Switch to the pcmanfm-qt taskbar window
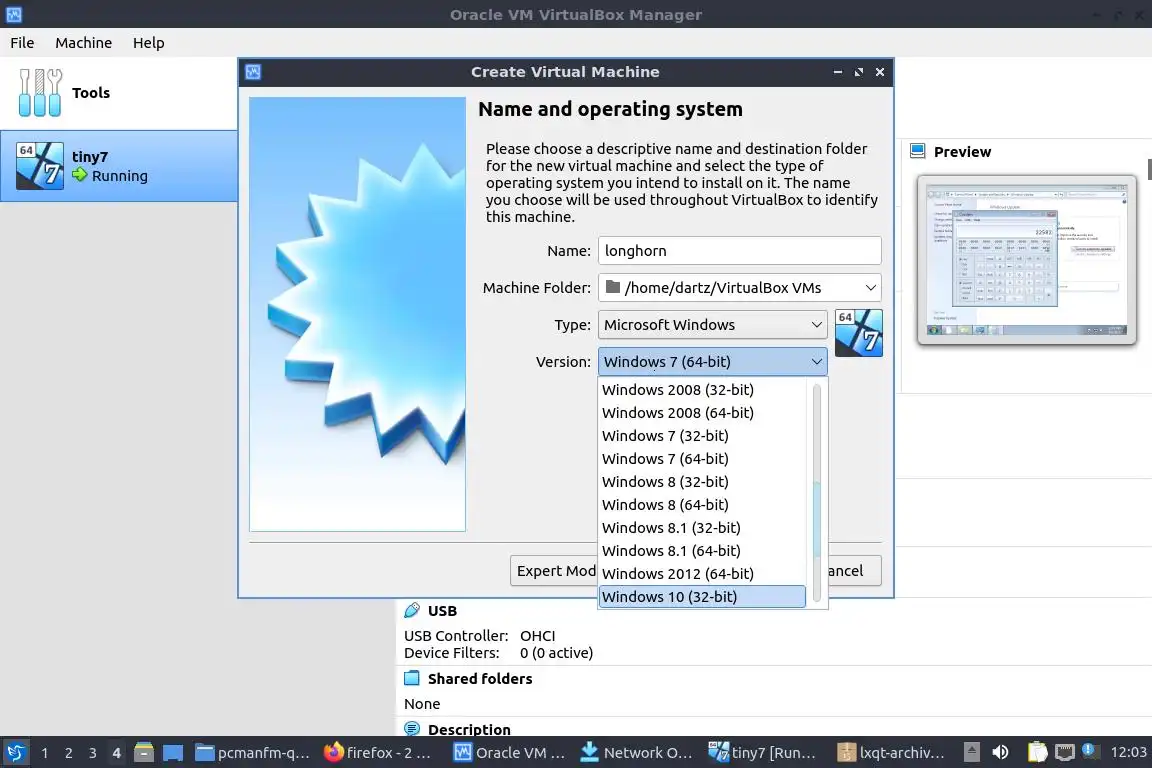1152x768 pixels. pos(252,753)
